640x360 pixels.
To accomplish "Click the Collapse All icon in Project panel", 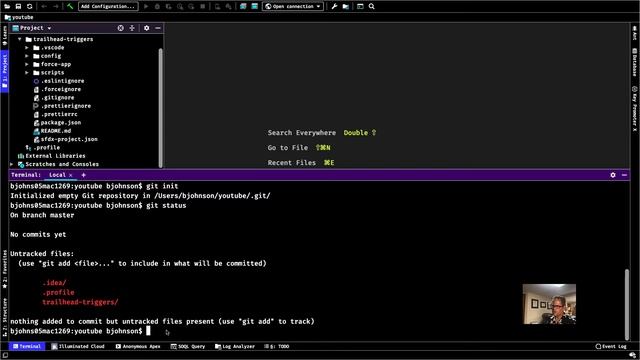I will pos(132,28).
